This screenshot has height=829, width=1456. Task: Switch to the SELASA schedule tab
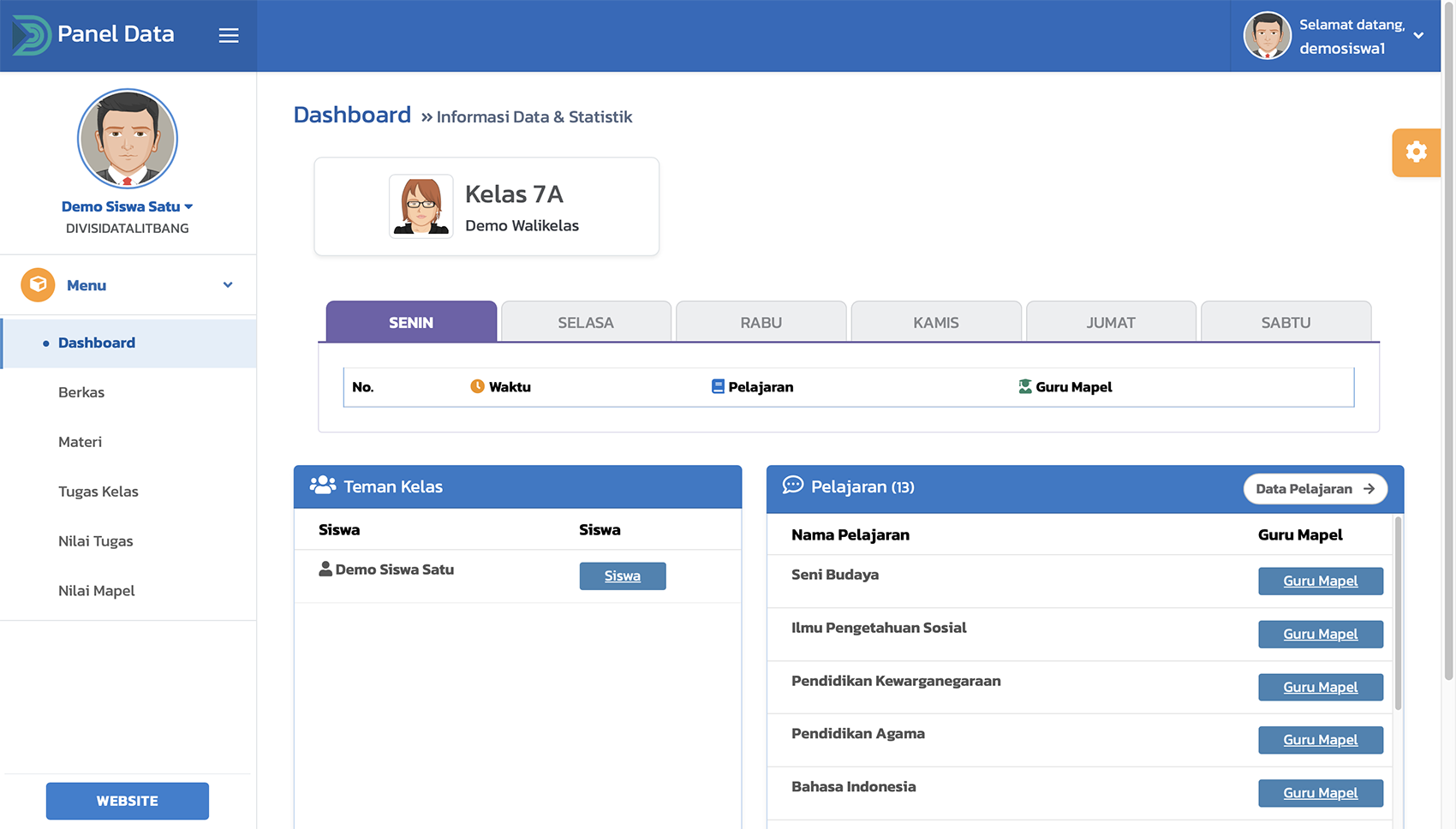[x=586, y=323]
